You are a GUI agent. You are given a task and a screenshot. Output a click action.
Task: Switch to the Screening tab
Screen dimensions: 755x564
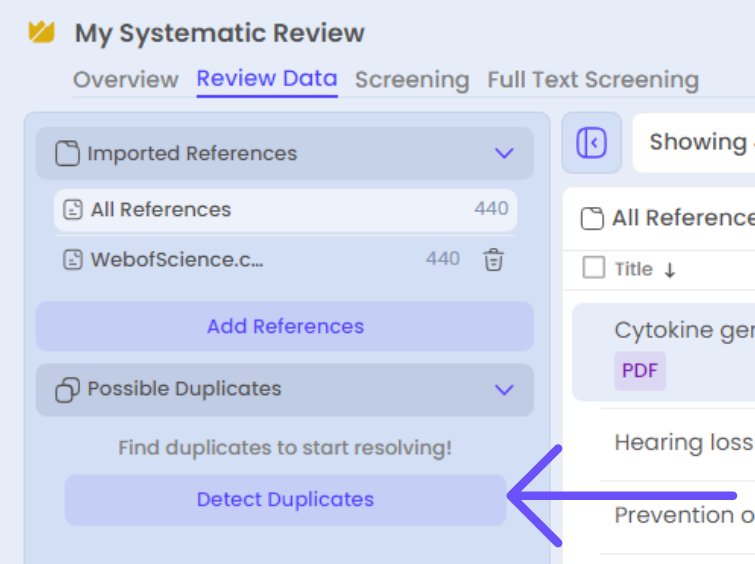412,80
